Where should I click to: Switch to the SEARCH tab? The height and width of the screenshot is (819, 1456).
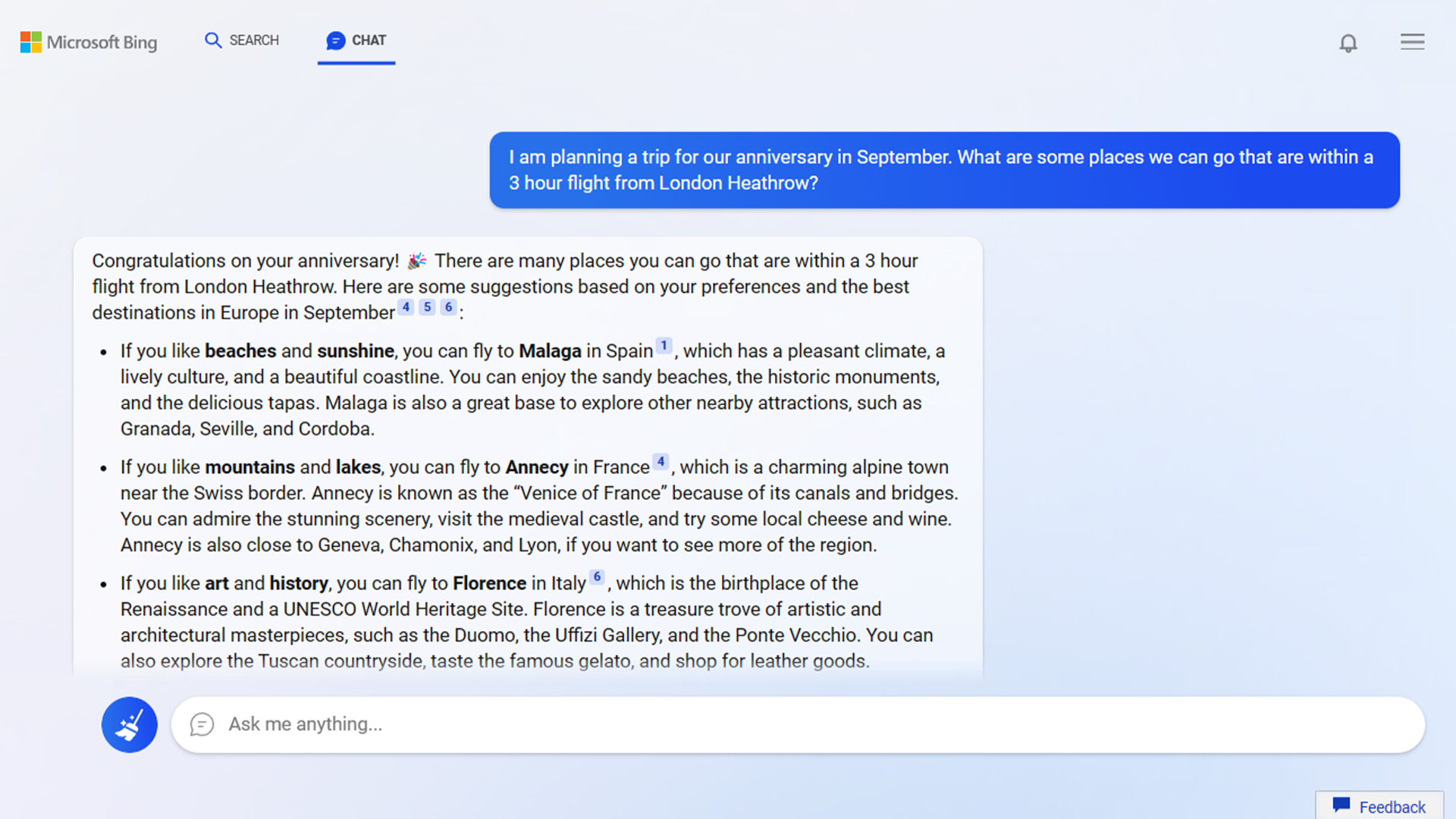pos(241,40)
